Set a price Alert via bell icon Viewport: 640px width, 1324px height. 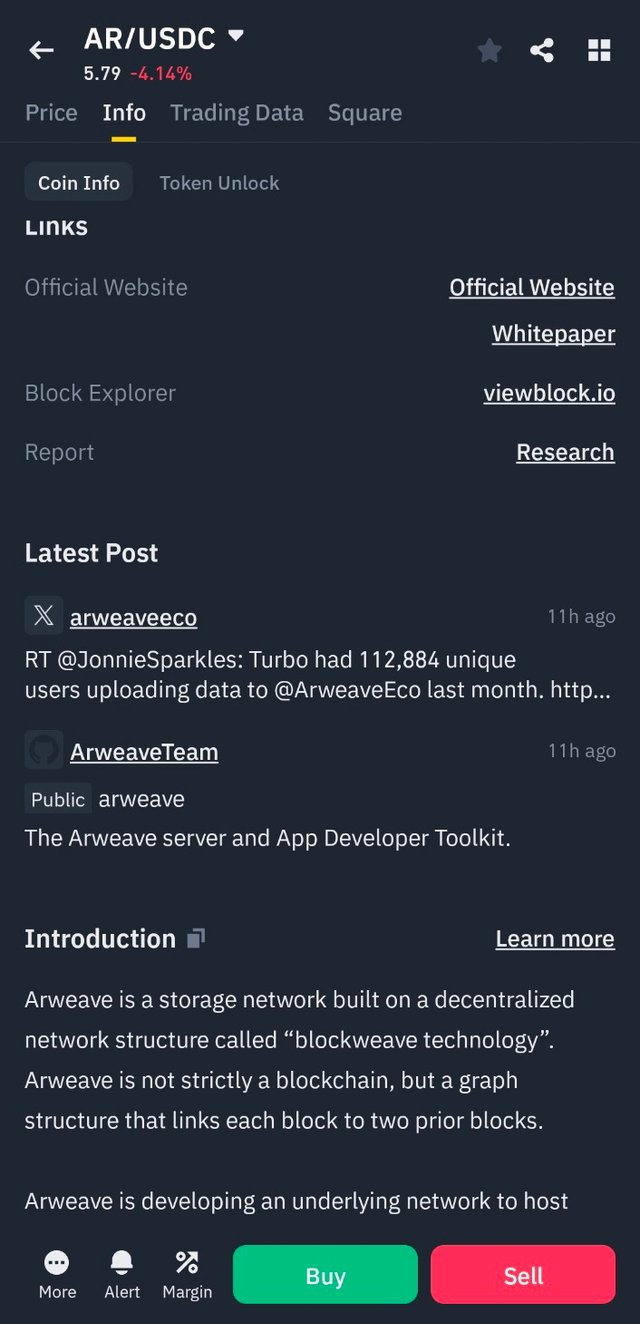[x=122, y=1275]
